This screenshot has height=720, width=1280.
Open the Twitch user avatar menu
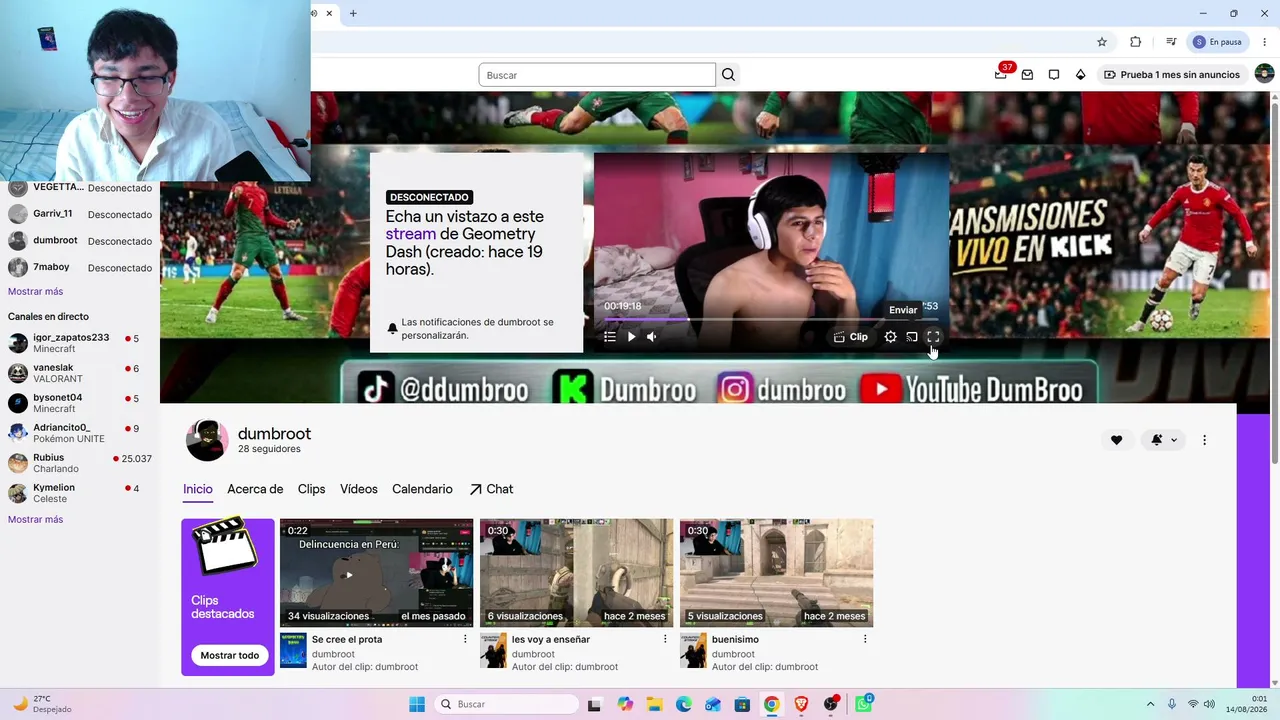point(1264,74)
